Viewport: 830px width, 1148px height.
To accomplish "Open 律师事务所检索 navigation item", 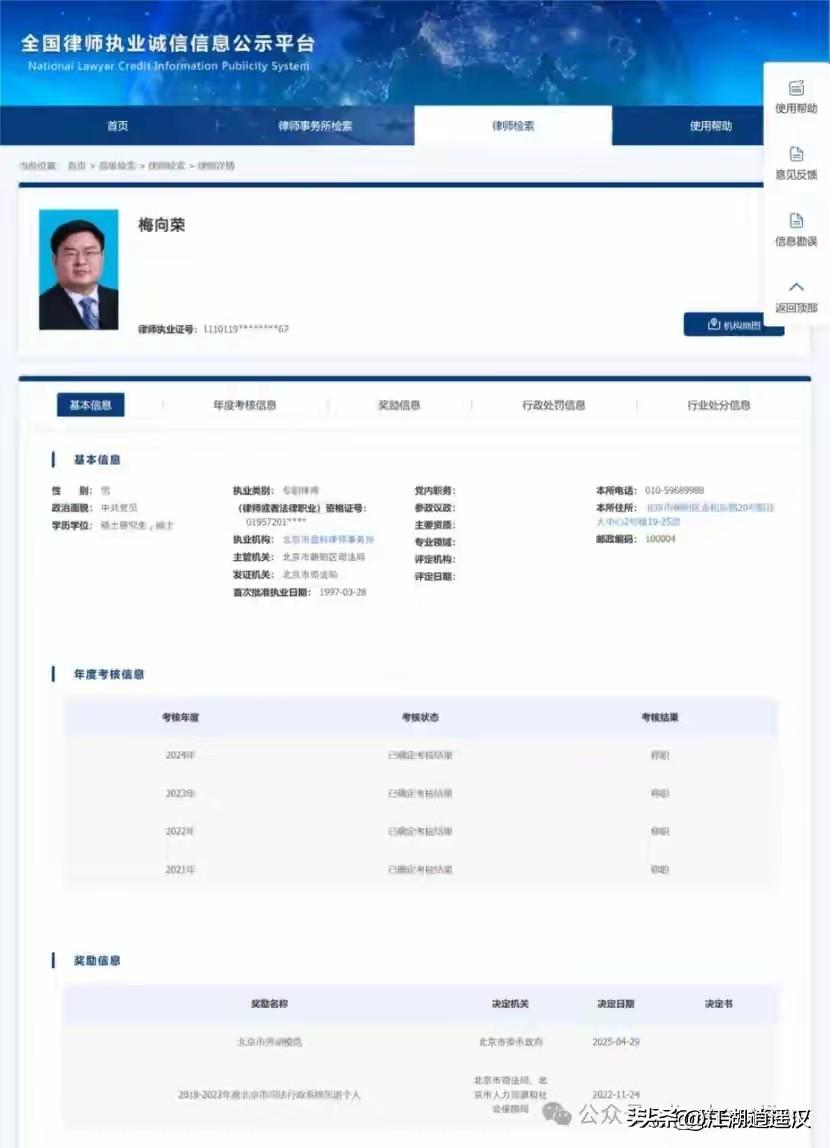I will click(x=315, y=126).
